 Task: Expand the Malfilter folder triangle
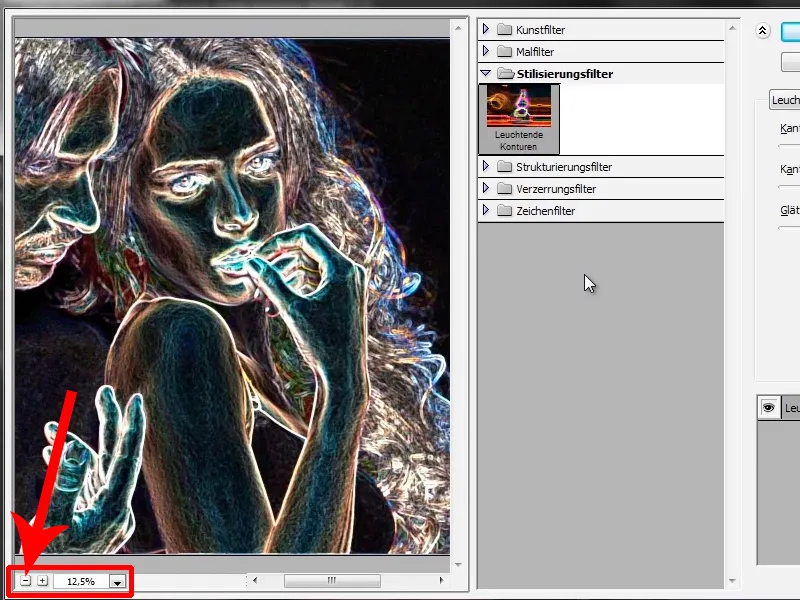coord(486,51)
